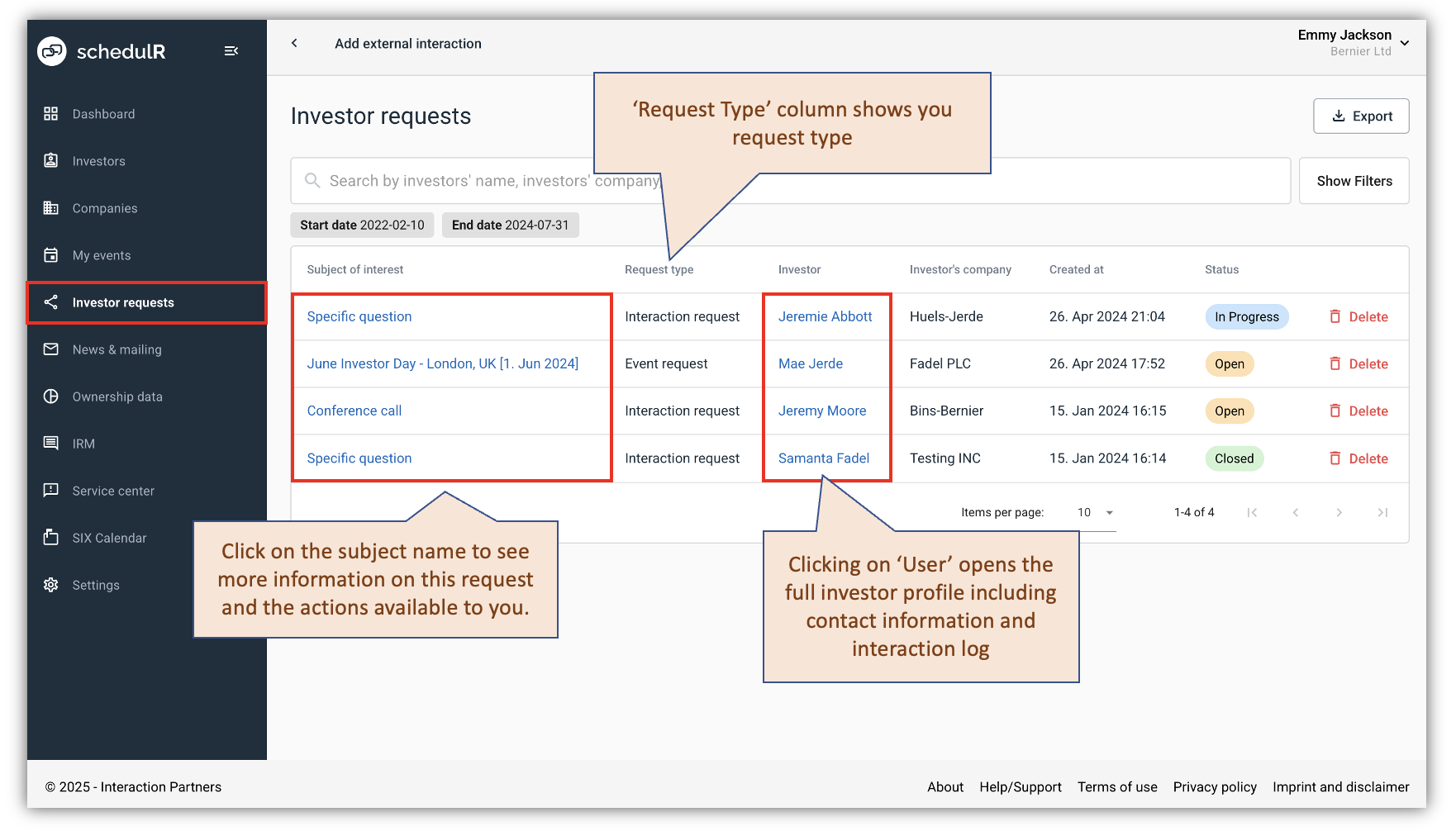Open the Items per page dropdown
The height and width of the screenshot is (831, 1456).
point(1092,512)
